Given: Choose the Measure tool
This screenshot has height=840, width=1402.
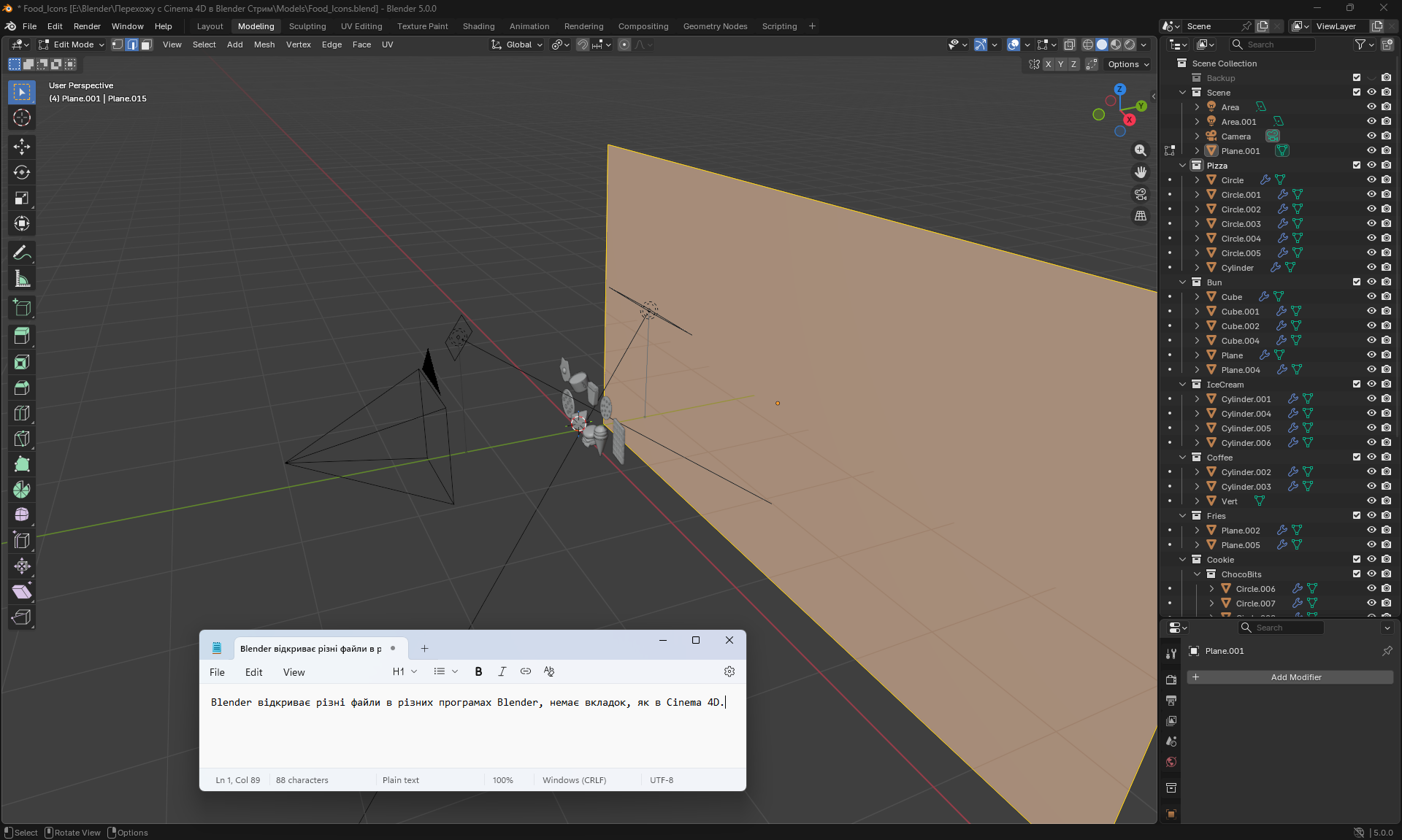Looking at the screenshot, I should (x=22, y=279).
